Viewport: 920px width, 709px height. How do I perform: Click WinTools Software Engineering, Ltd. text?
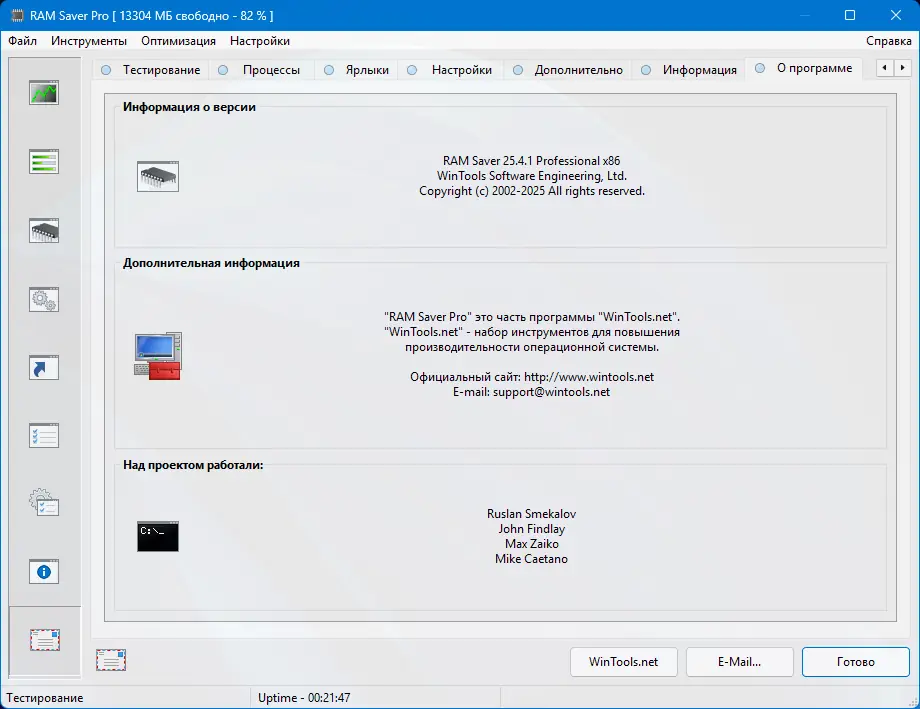click(532, 176)
